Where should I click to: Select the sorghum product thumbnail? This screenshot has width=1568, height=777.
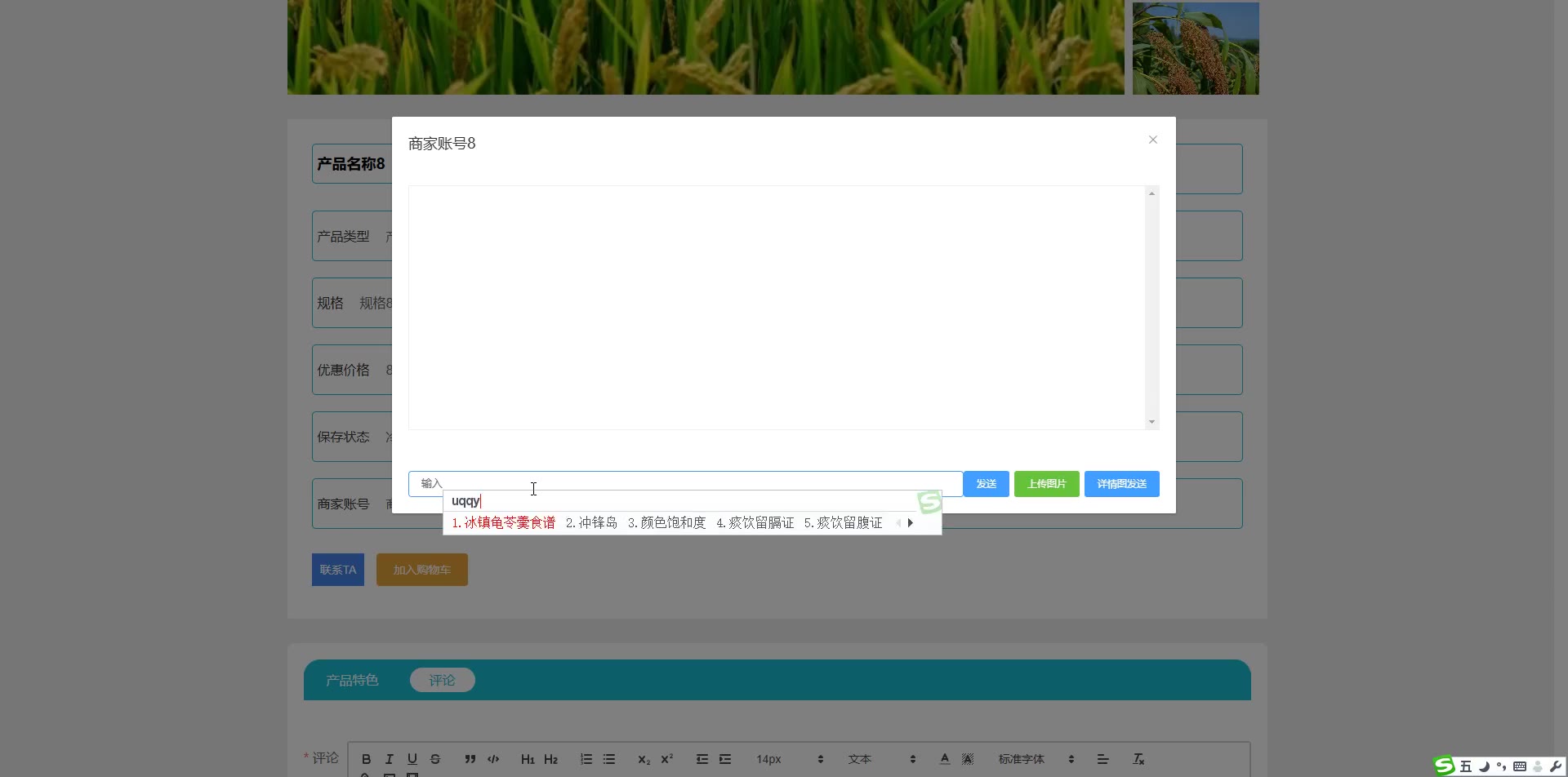click(1196, 48)
